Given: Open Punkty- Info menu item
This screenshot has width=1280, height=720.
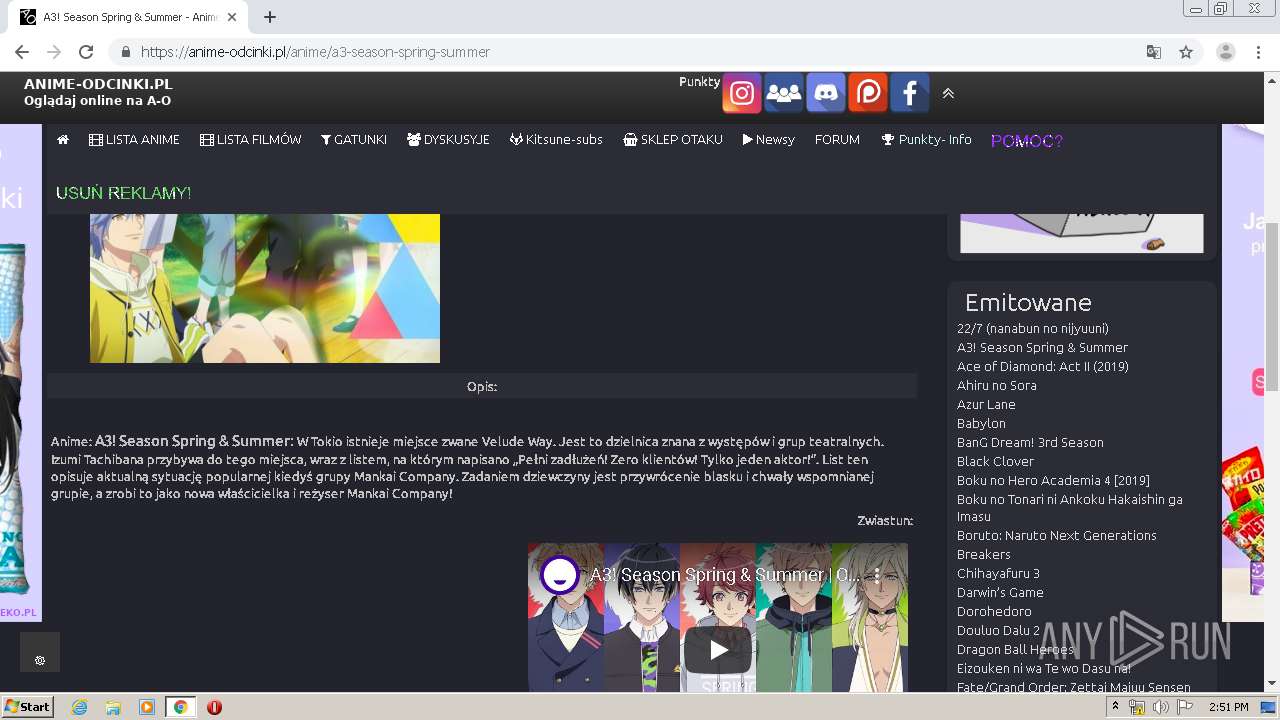Looking at the screenshot, I should 926,140.
